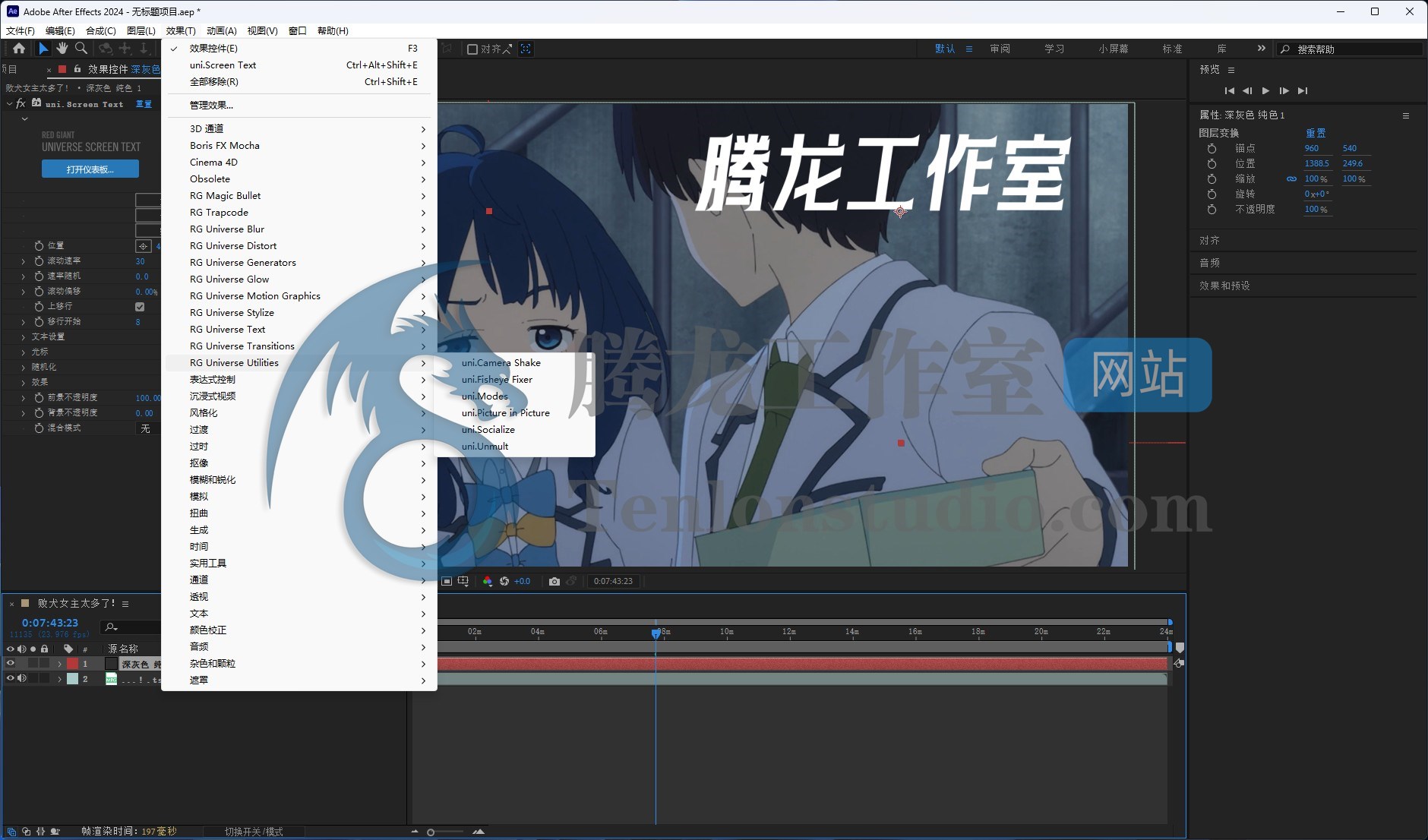1428x840 pixels.
Task: Select the Selection arrow tool
Action: (43, 49)
